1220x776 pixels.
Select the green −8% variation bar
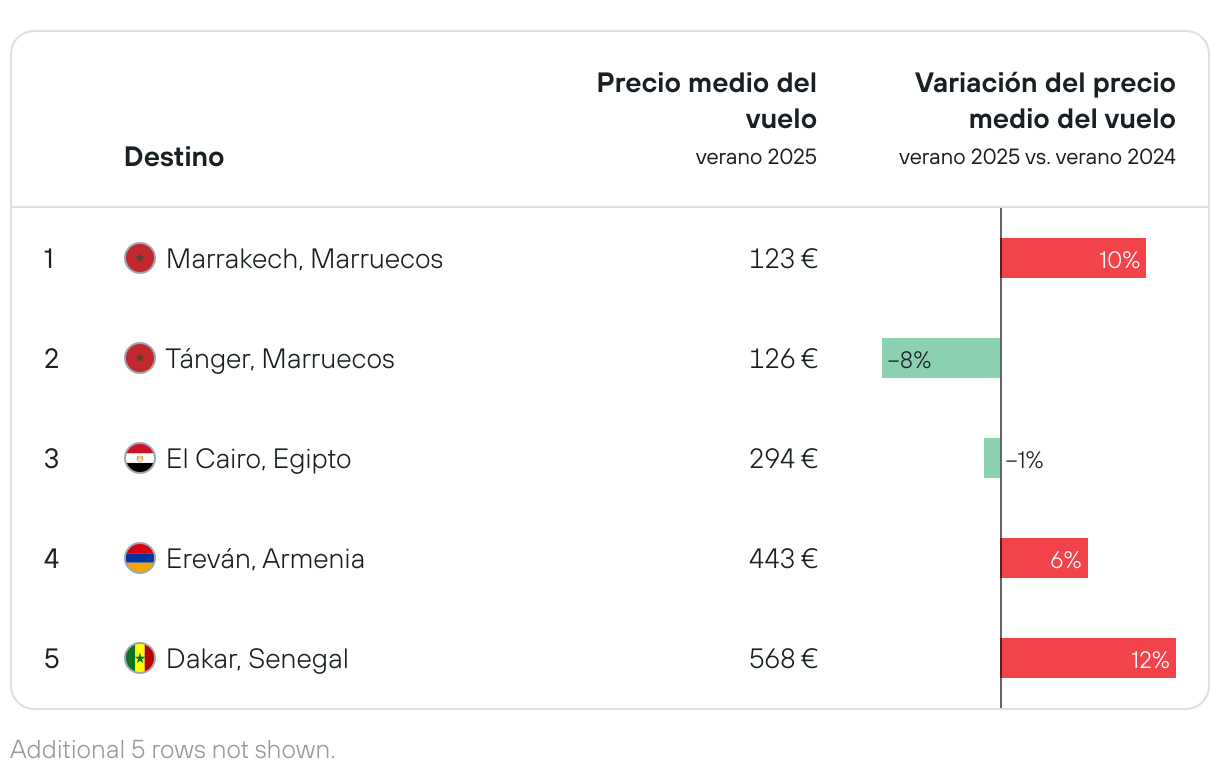(941, 358)
